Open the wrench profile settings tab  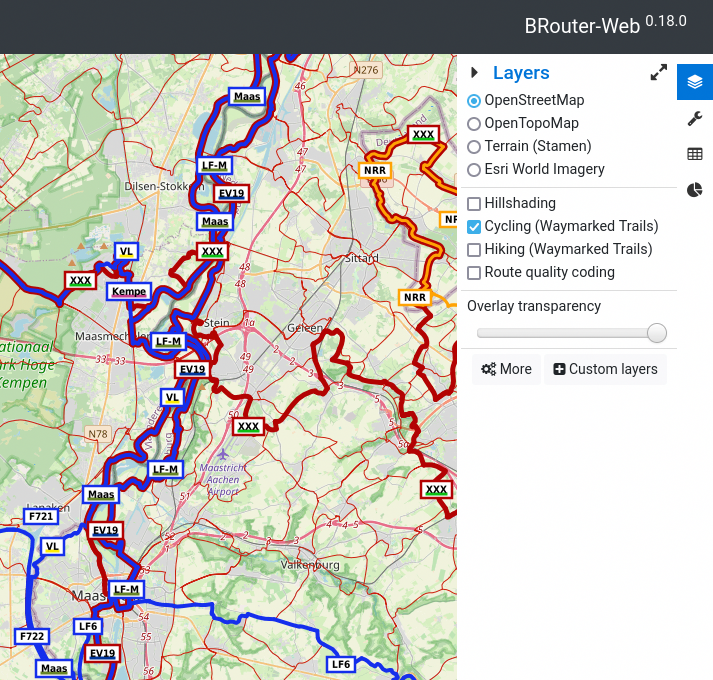click(x=695, y=119)
